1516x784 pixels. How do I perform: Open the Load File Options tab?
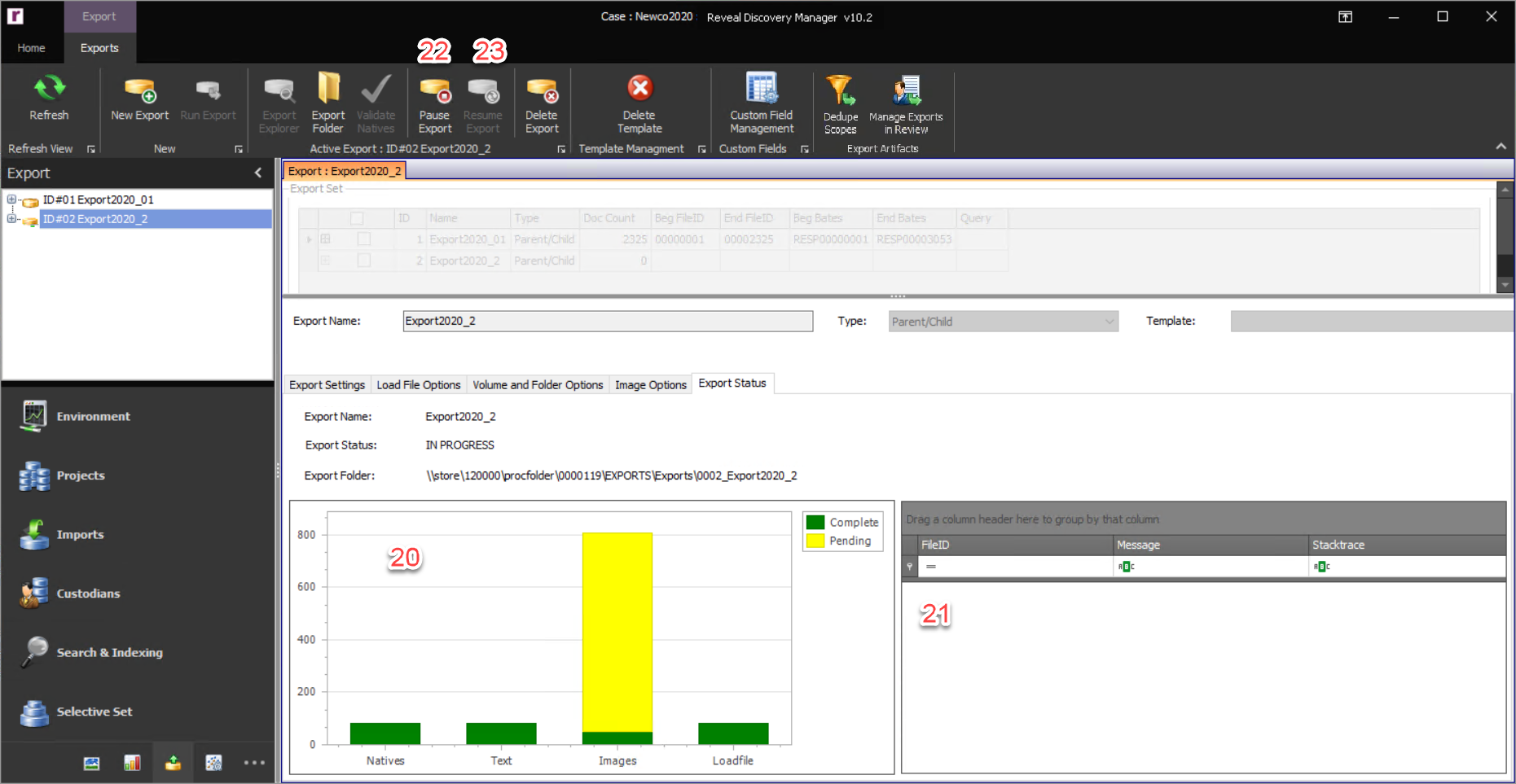[419, 385]
